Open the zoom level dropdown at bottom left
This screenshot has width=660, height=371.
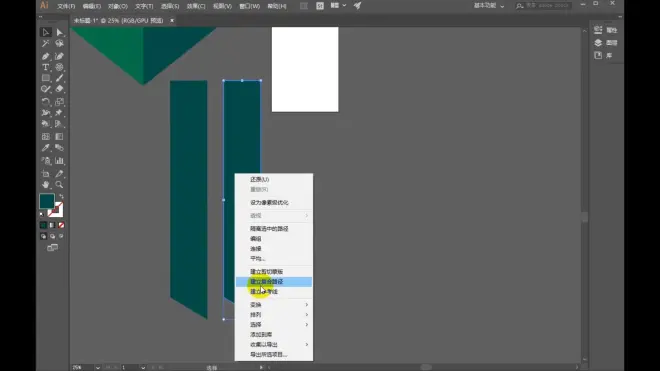click(x=98, y=368)
